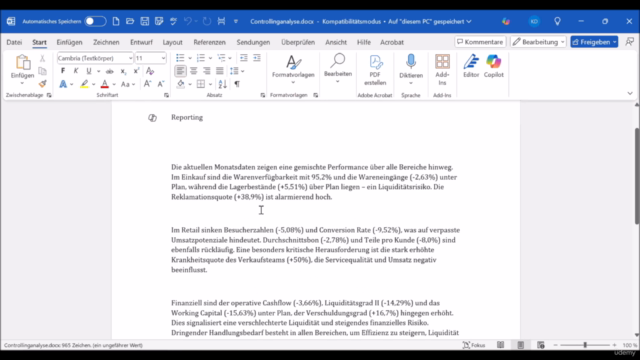
Task: Switch to the Überprüfen tab
Action: click(298, 42)
